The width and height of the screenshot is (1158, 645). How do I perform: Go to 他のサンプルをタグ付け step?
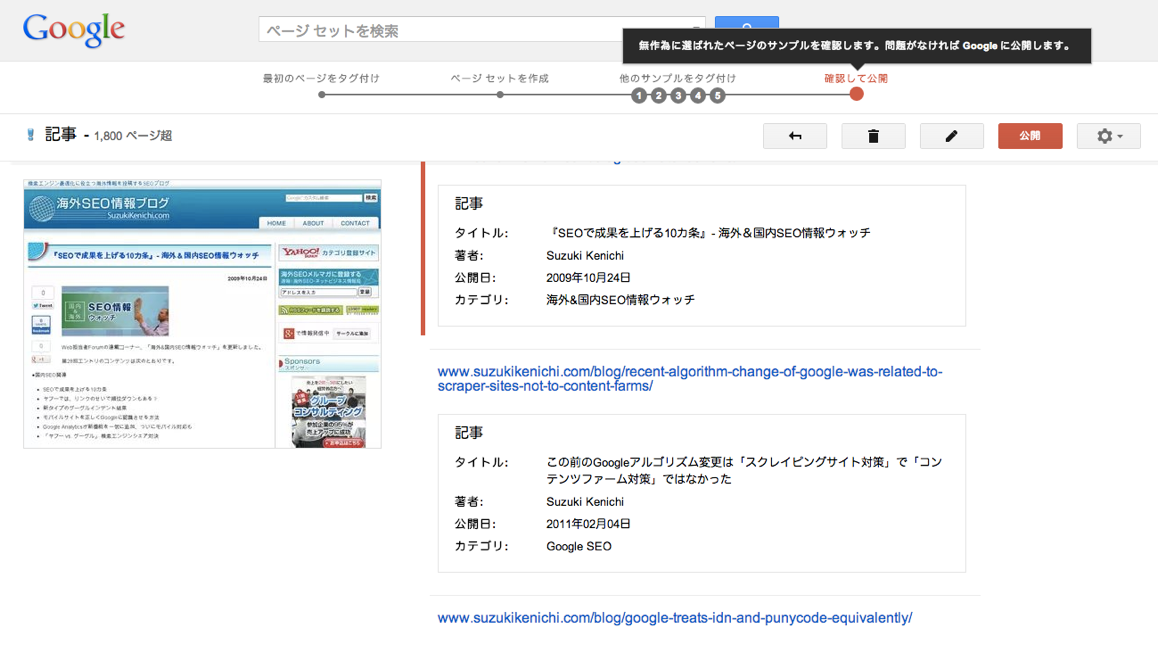pyautogui.click(x=678, y=78)
